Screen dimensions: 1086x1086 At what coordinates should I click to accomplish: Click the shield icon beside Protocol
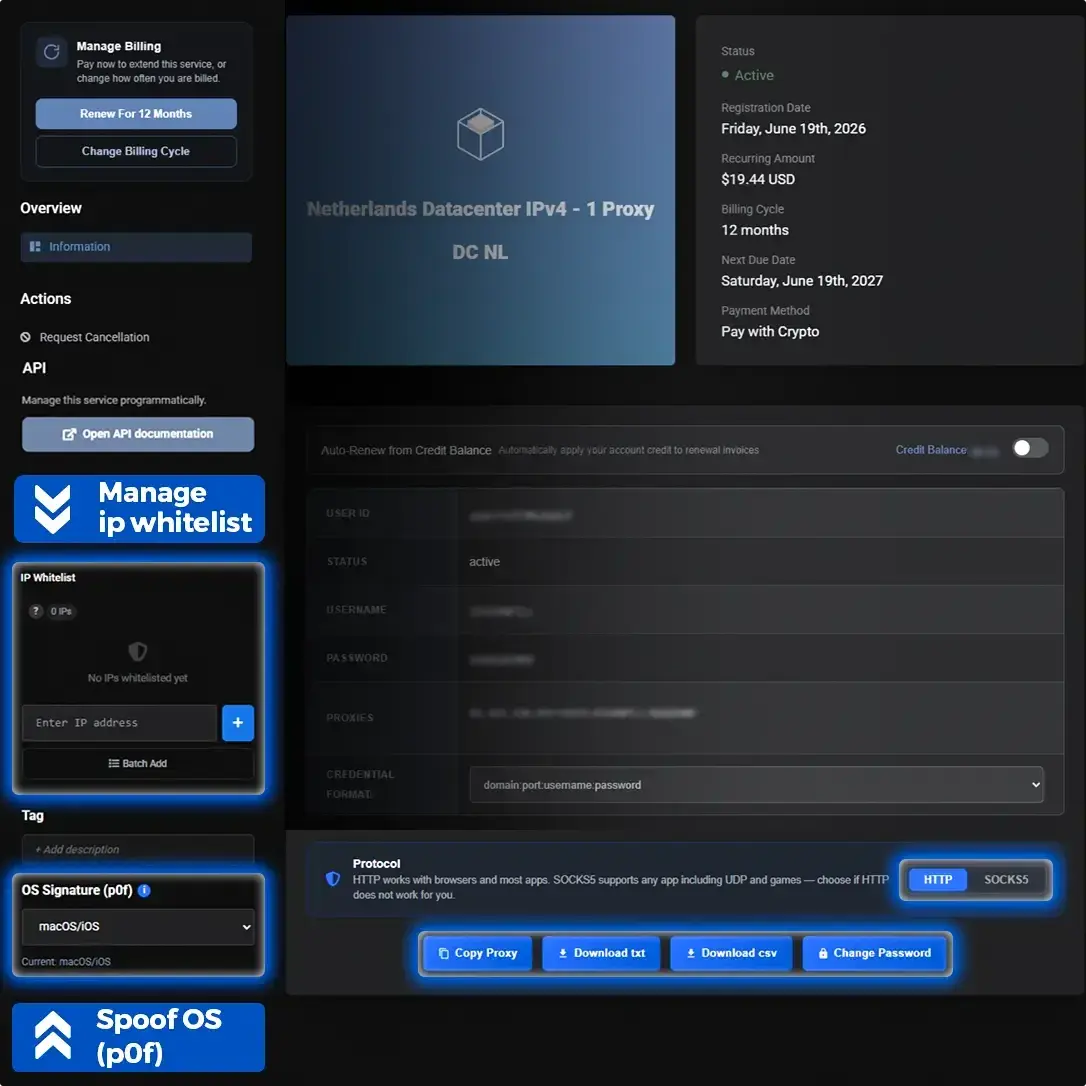click(x=333, y=879)
